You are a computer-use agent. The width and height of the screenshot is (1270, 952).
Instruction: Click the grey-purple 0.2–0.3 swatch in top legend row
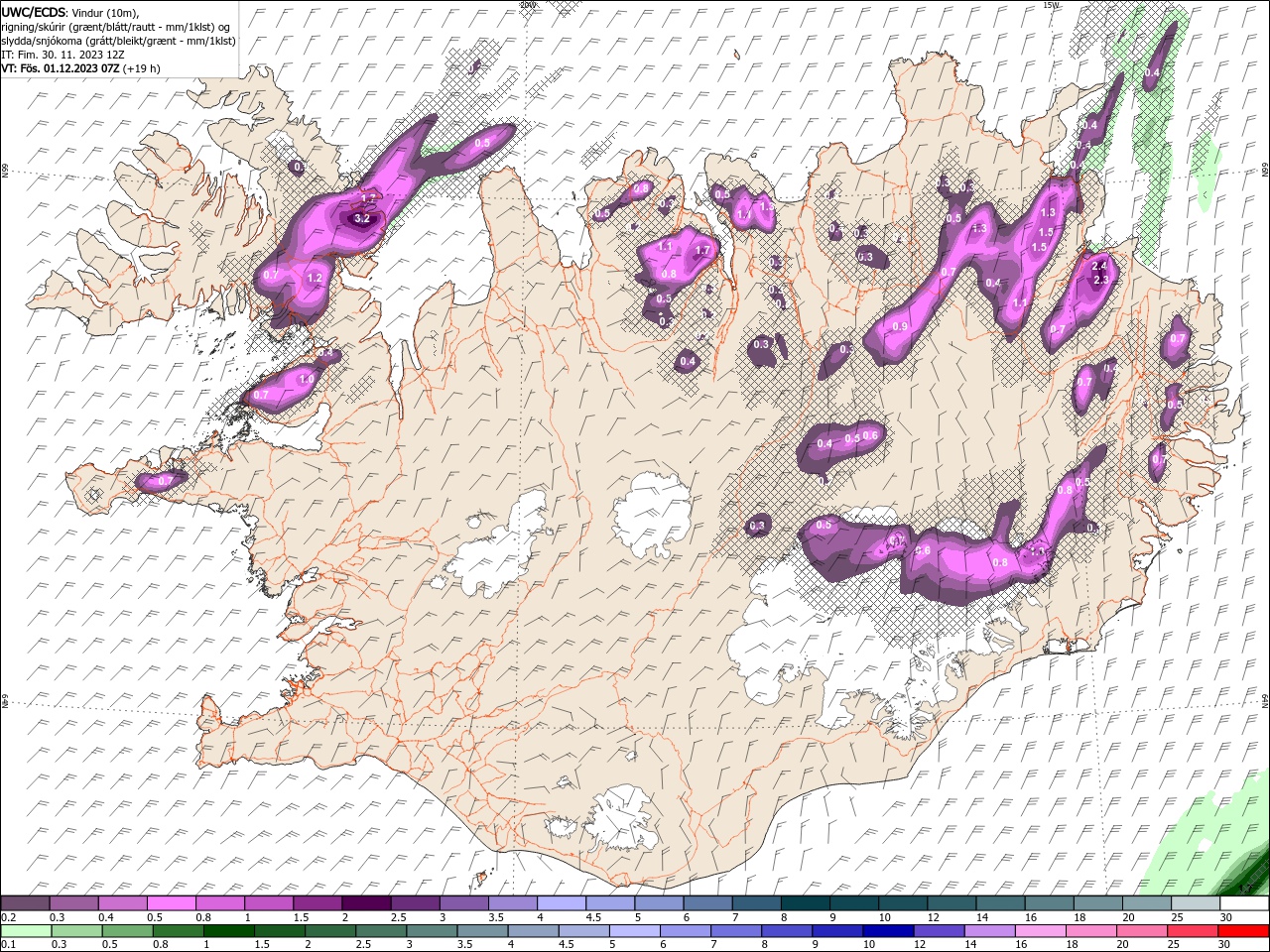tap(26, 903)
